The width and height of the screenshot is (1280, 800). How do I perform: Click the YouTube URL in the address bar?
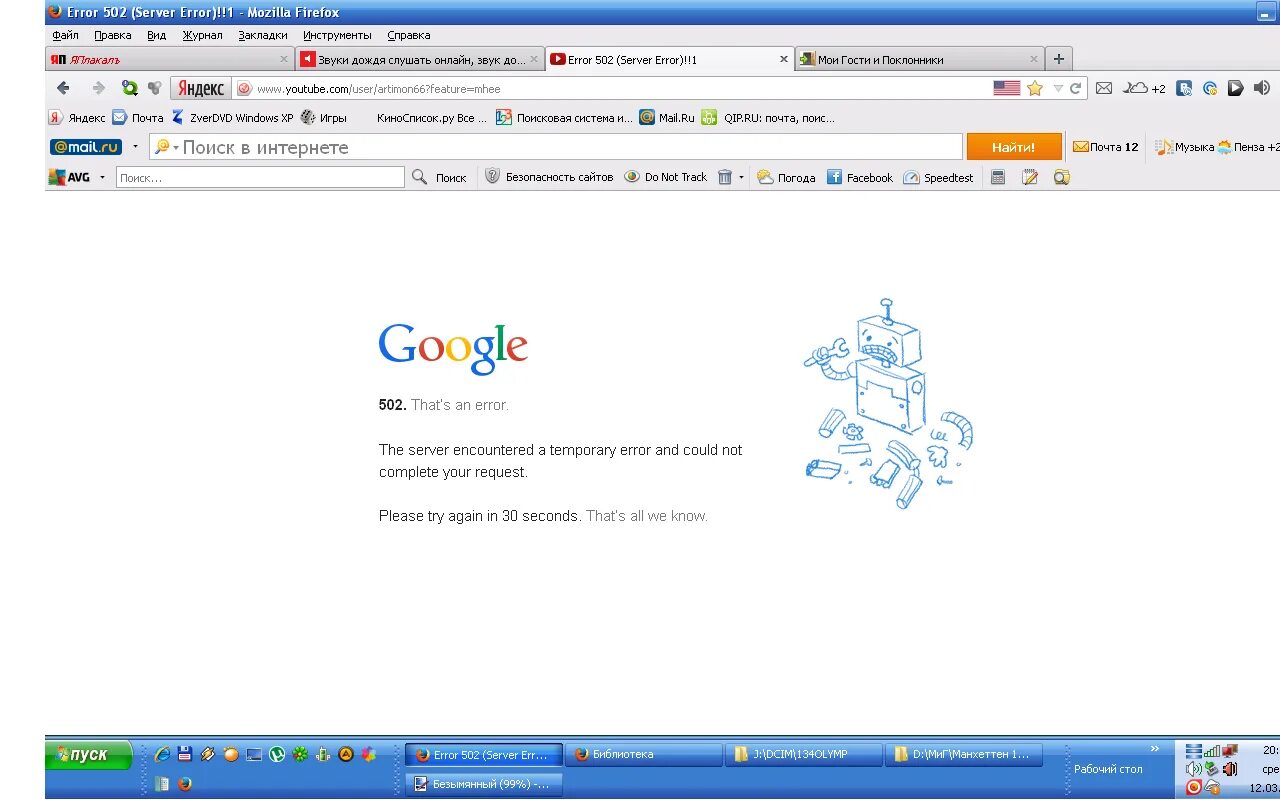click(378, 89)
